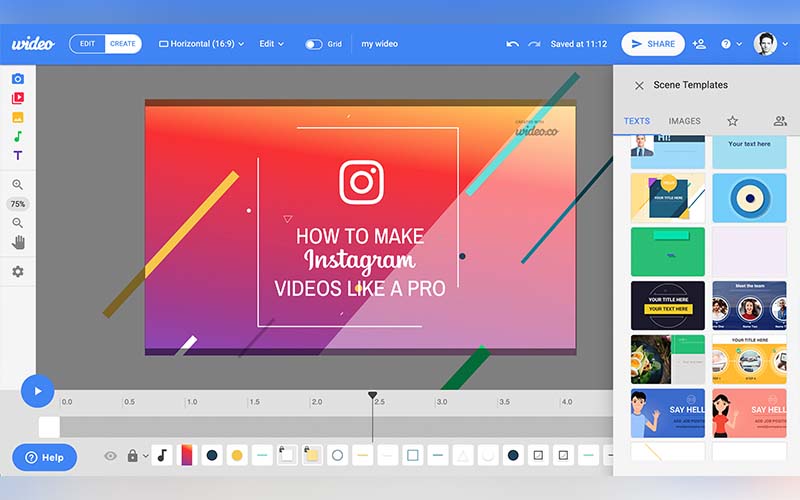Toggle object visibility eye icon

tap(110, 456)
